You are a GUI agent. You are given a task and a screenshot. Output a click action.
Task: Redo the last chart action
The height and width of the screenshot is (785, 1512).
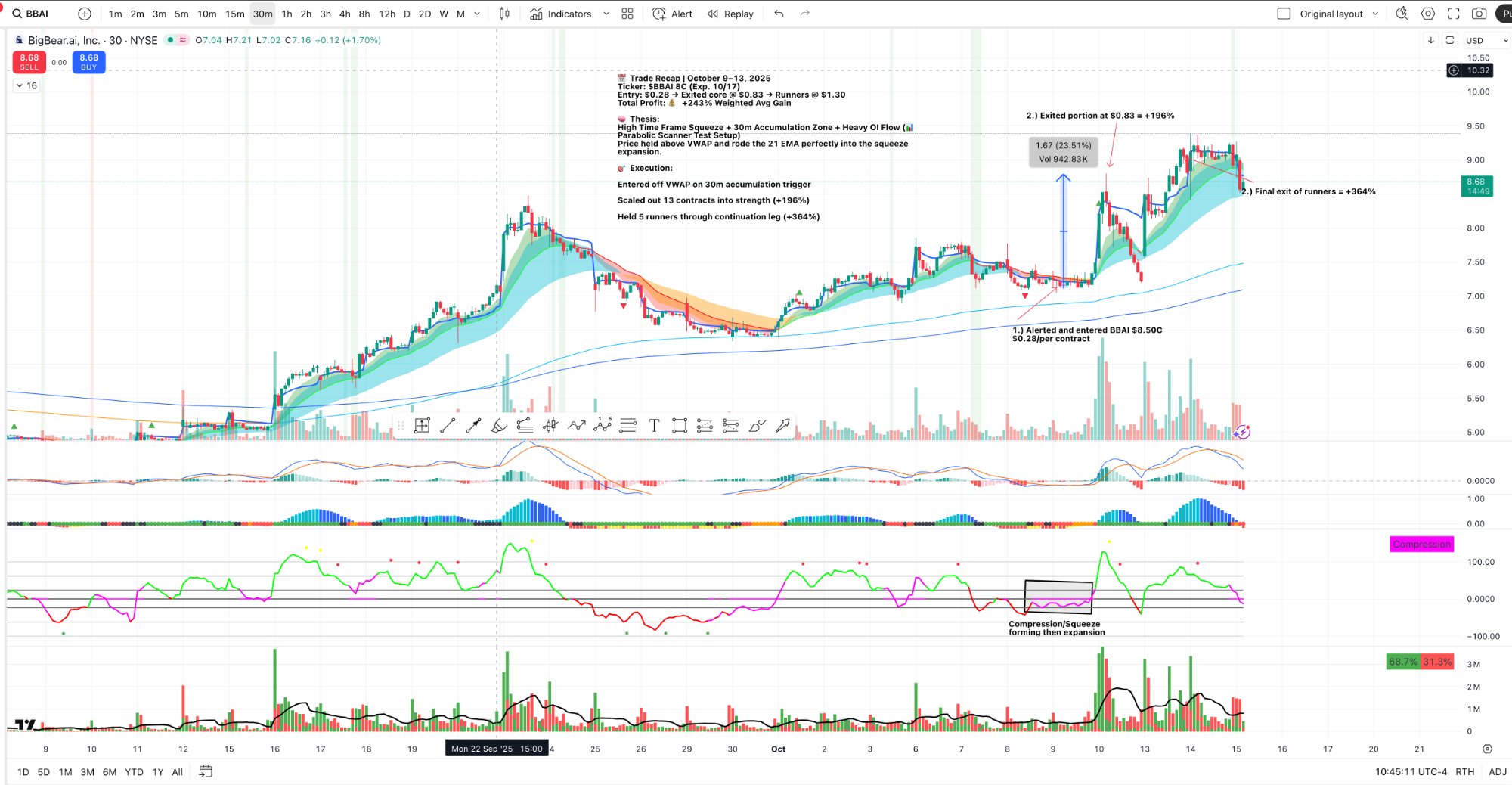pyautogui.click(x=805, y=14)
